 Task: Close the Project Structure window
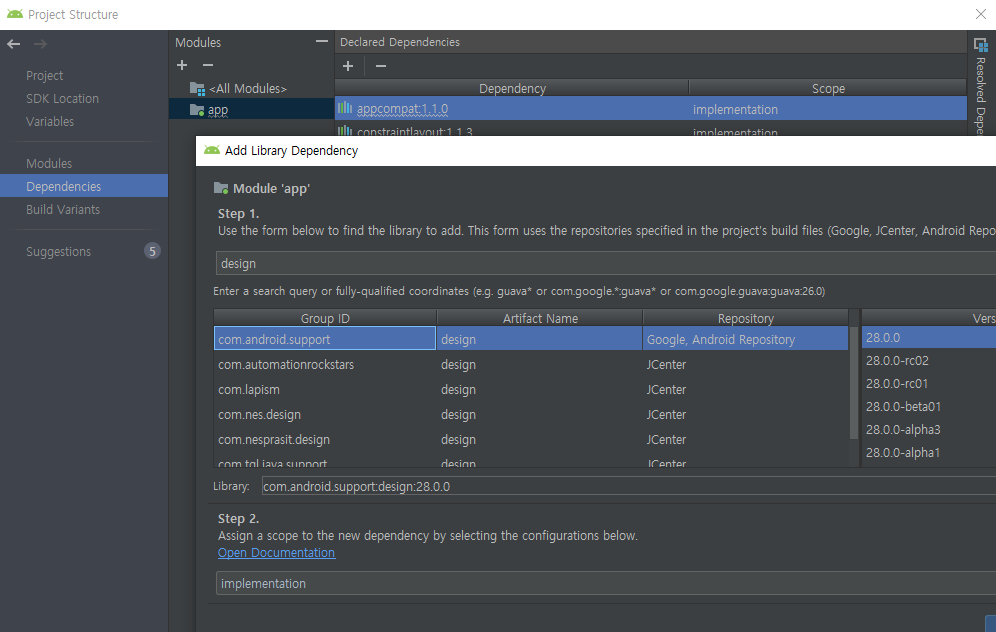point(981,14)
